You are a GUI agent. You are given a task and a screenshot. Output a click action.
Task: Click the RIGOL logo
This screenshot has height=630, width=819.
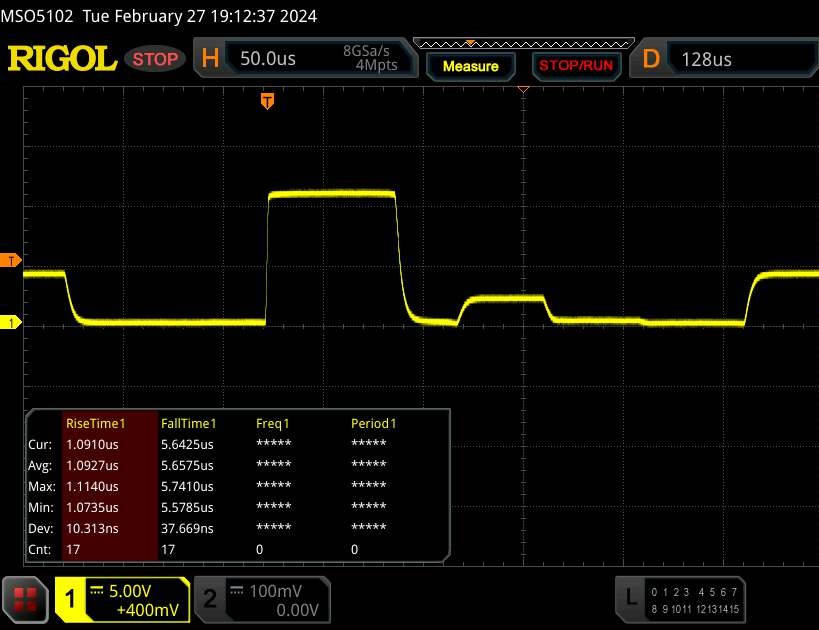point(62,59)
